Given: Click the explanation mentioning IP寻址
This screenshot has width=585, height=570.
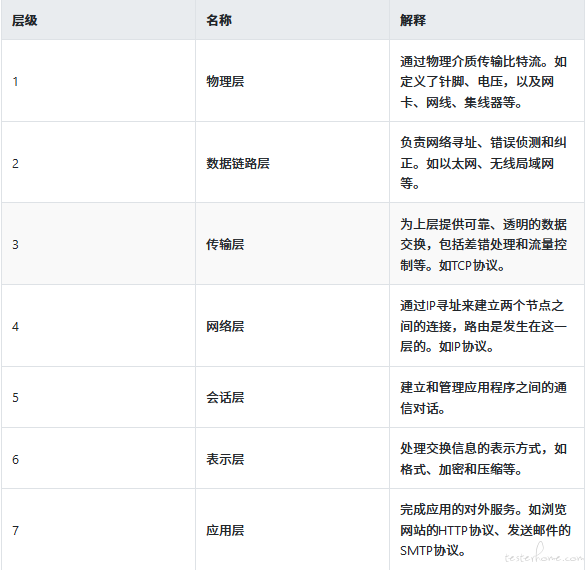Looking at the screenshot, I should click(484, 326).
